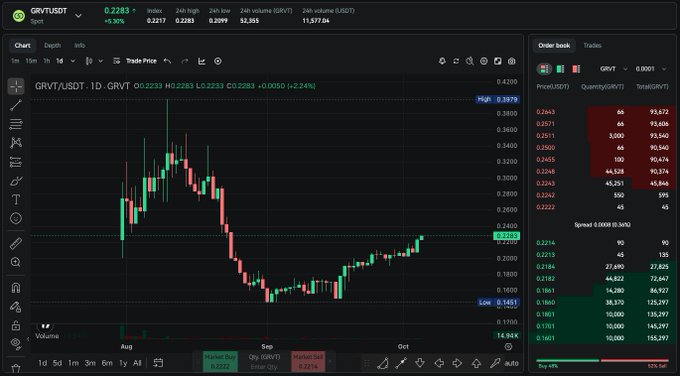Open the 0.0001 price grouping dropdown
The width and height of the screenshot is (680, 376).
pyautogui.click(x=651, y=69)
